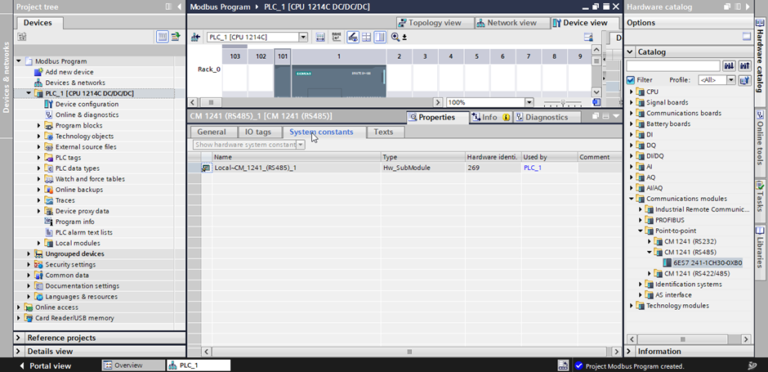Screen dimensions: 768x372
Task: Adjust the device view zoom slider
Action: click(x=563, y=103)
